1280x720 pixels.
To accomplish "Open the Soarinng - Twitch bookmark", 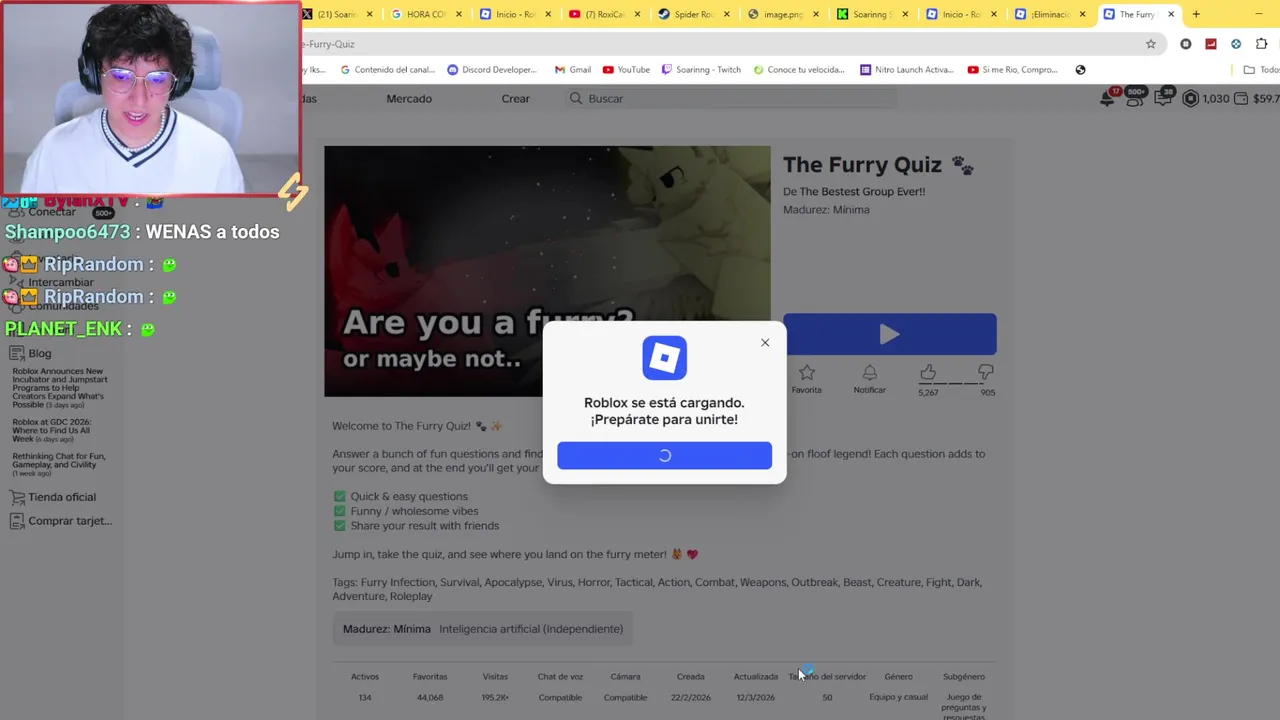I will (x=701, y=70).
